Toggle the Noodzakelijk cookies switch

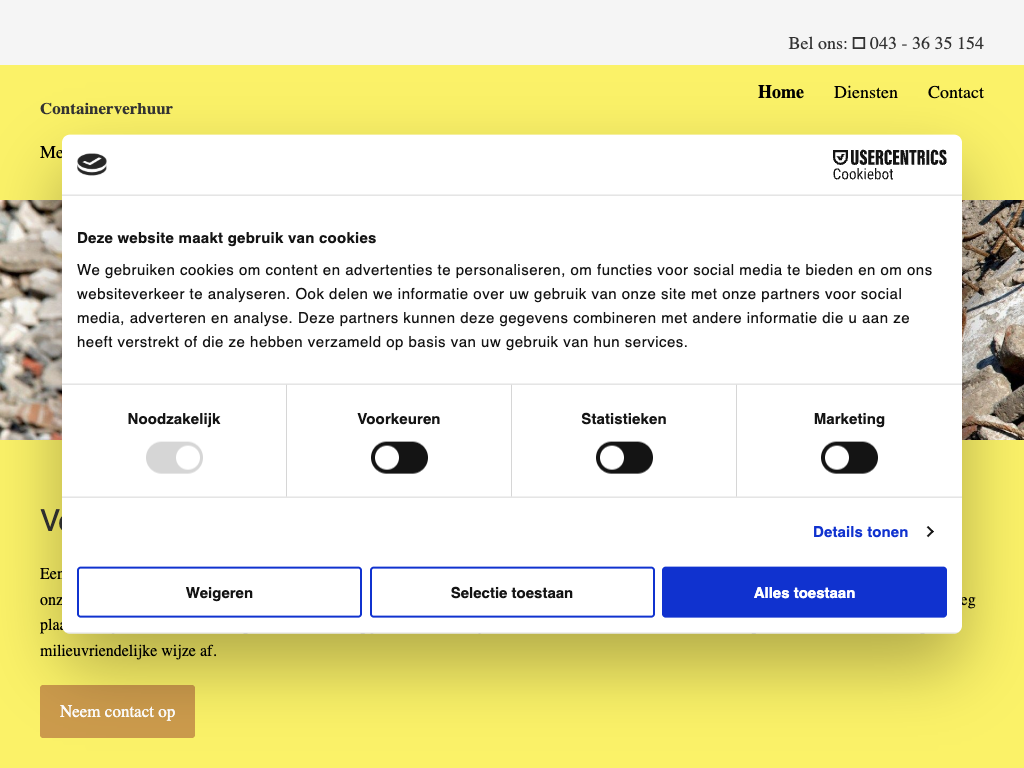[174, 459]
